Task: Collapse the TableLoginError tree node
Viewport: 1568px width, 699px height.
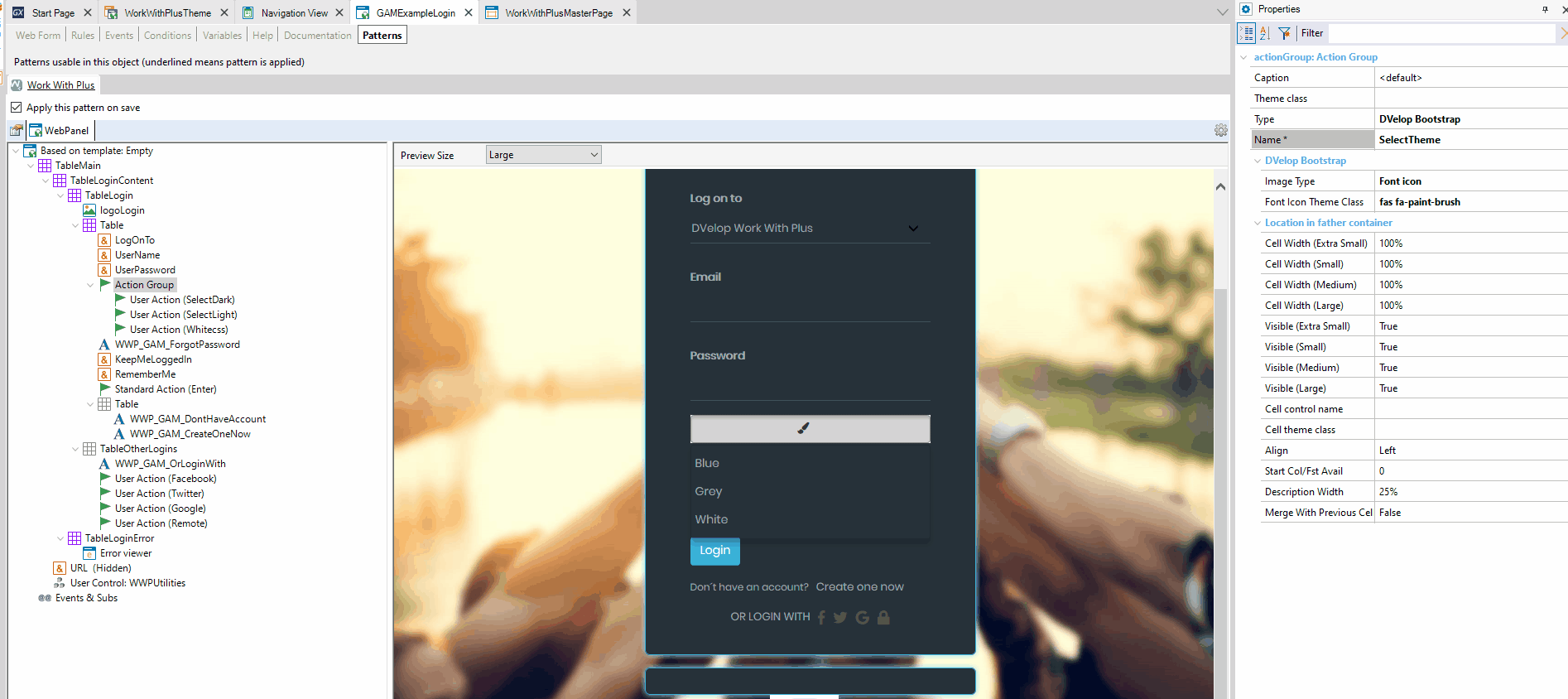Action: click(60, 538)
